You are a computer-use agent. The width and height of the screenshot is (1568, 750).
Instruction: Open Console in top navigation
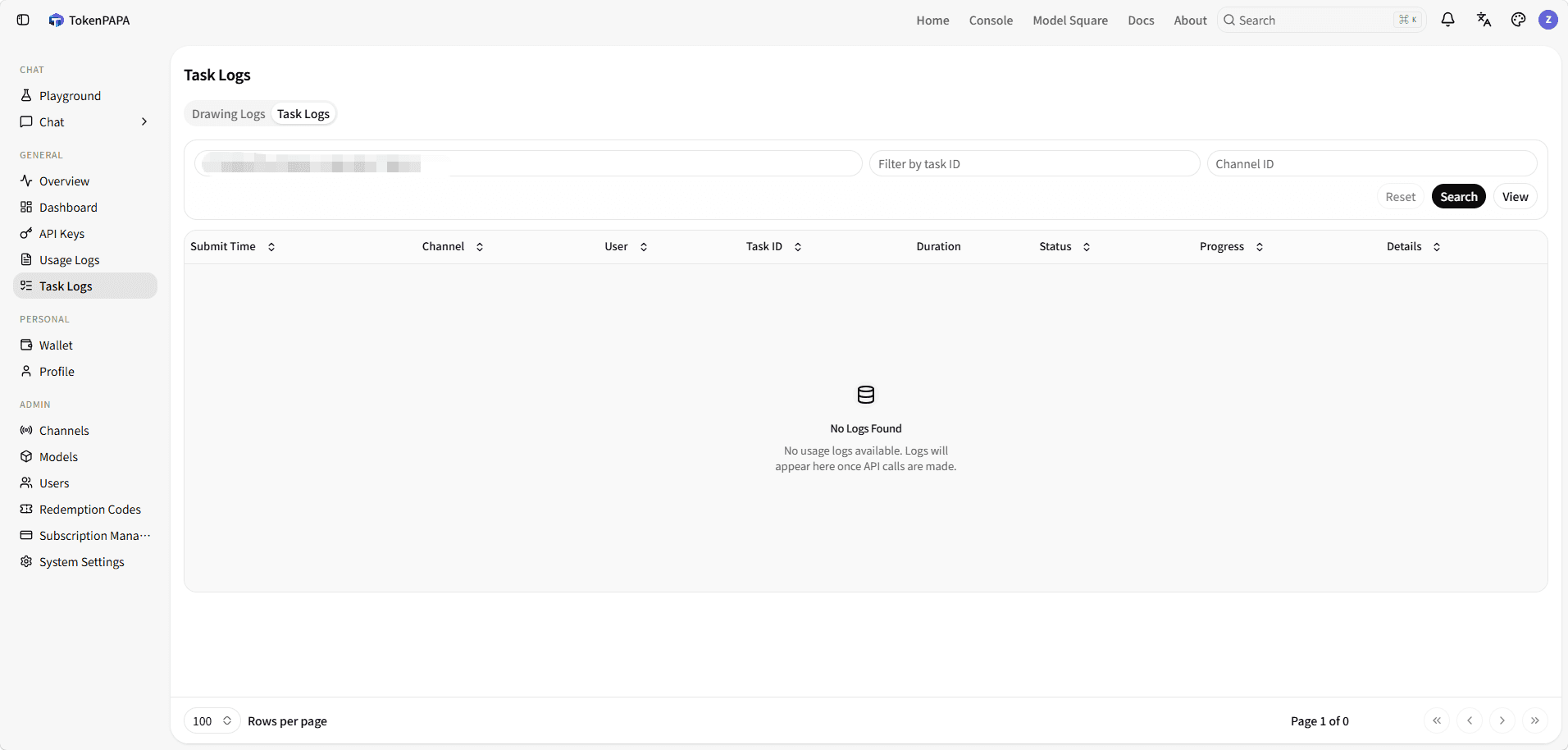991,20
